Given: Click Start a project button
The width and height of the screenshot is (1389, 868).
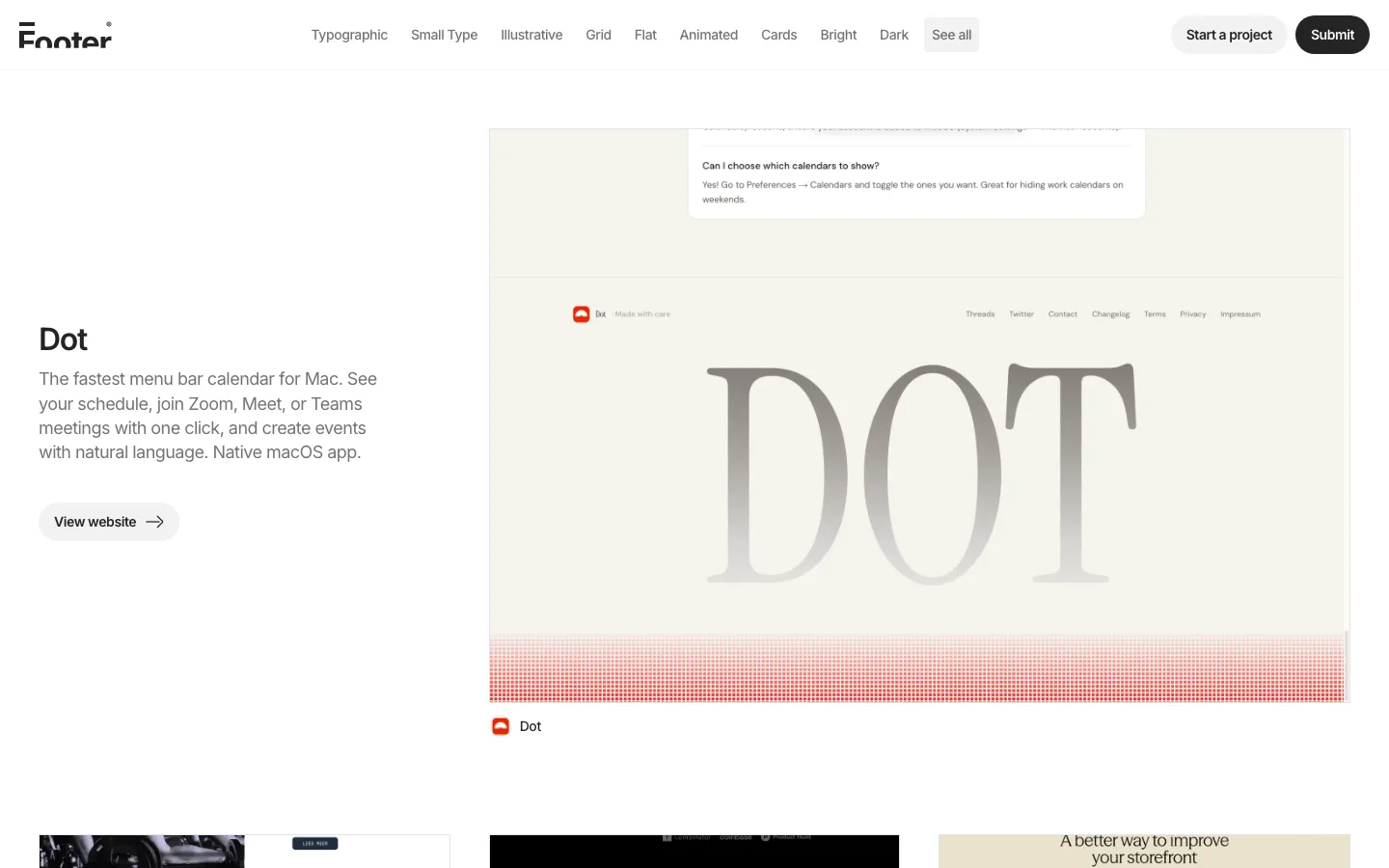Looking at the screenshot, I should [x=1229, y=35].
